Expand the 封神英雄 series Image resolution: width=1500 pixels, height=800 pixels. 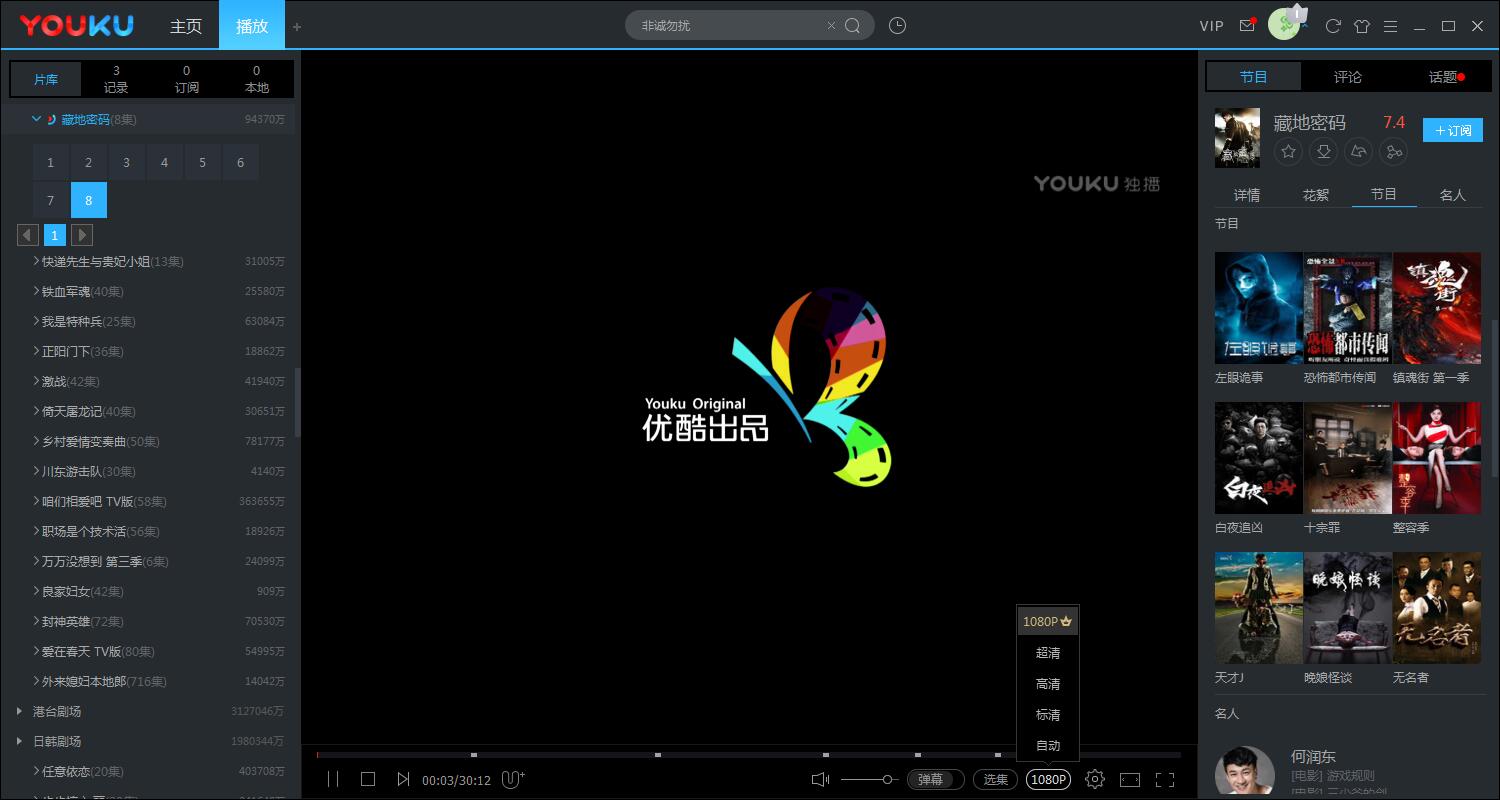point(36,621)
